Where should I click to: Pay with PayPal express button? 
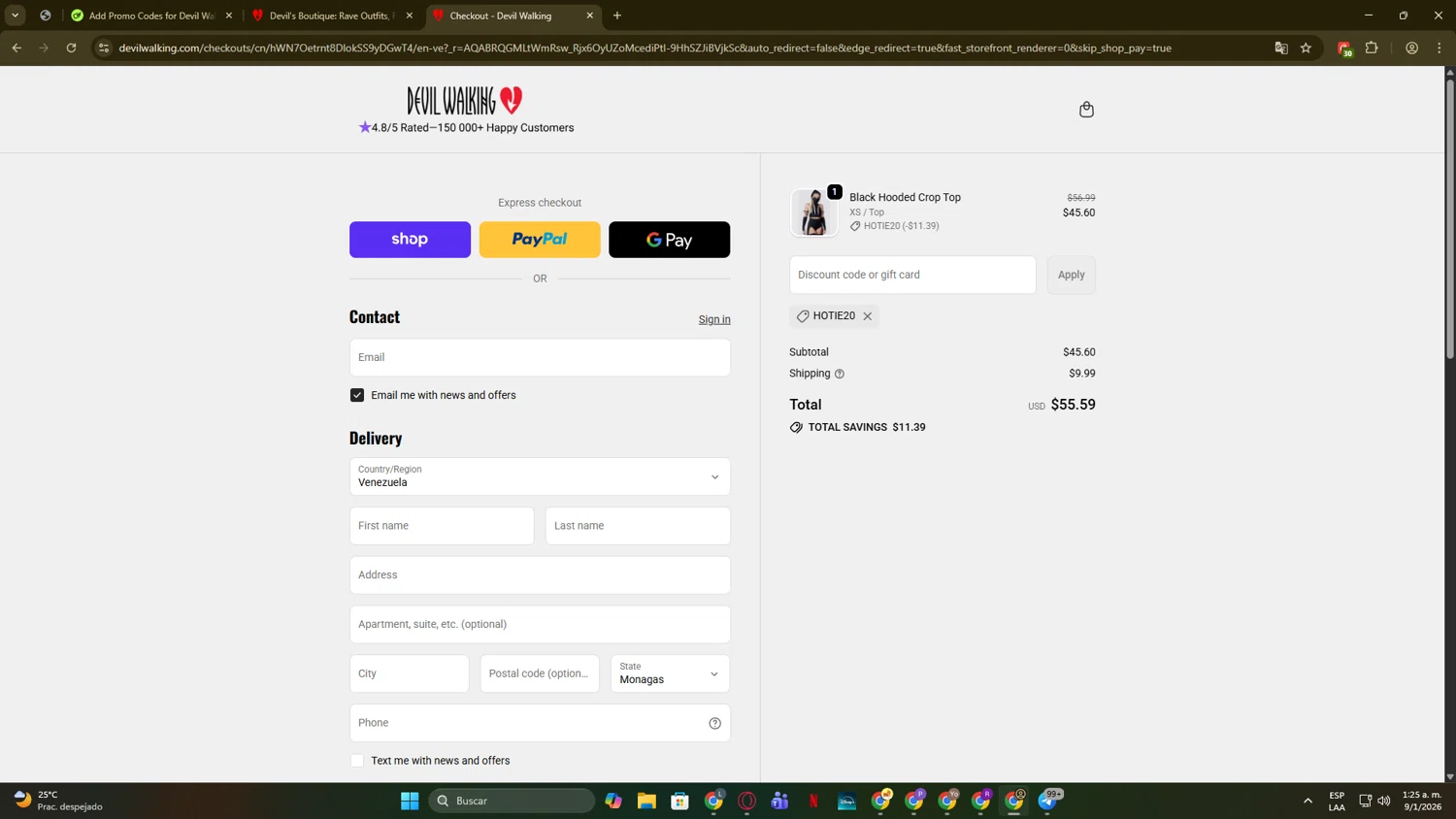pos(540,240)
